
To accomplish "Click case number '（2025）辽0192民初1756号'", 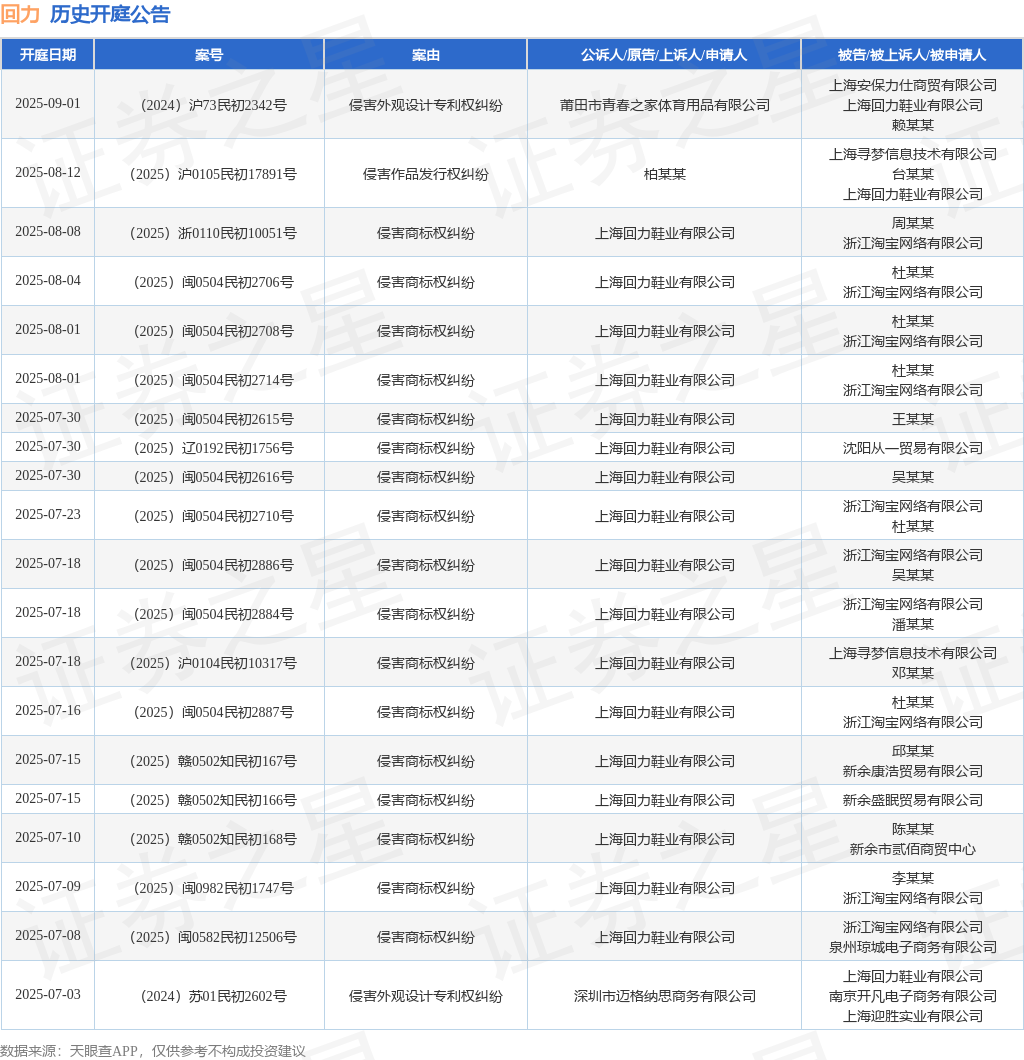I will point(213,448).
